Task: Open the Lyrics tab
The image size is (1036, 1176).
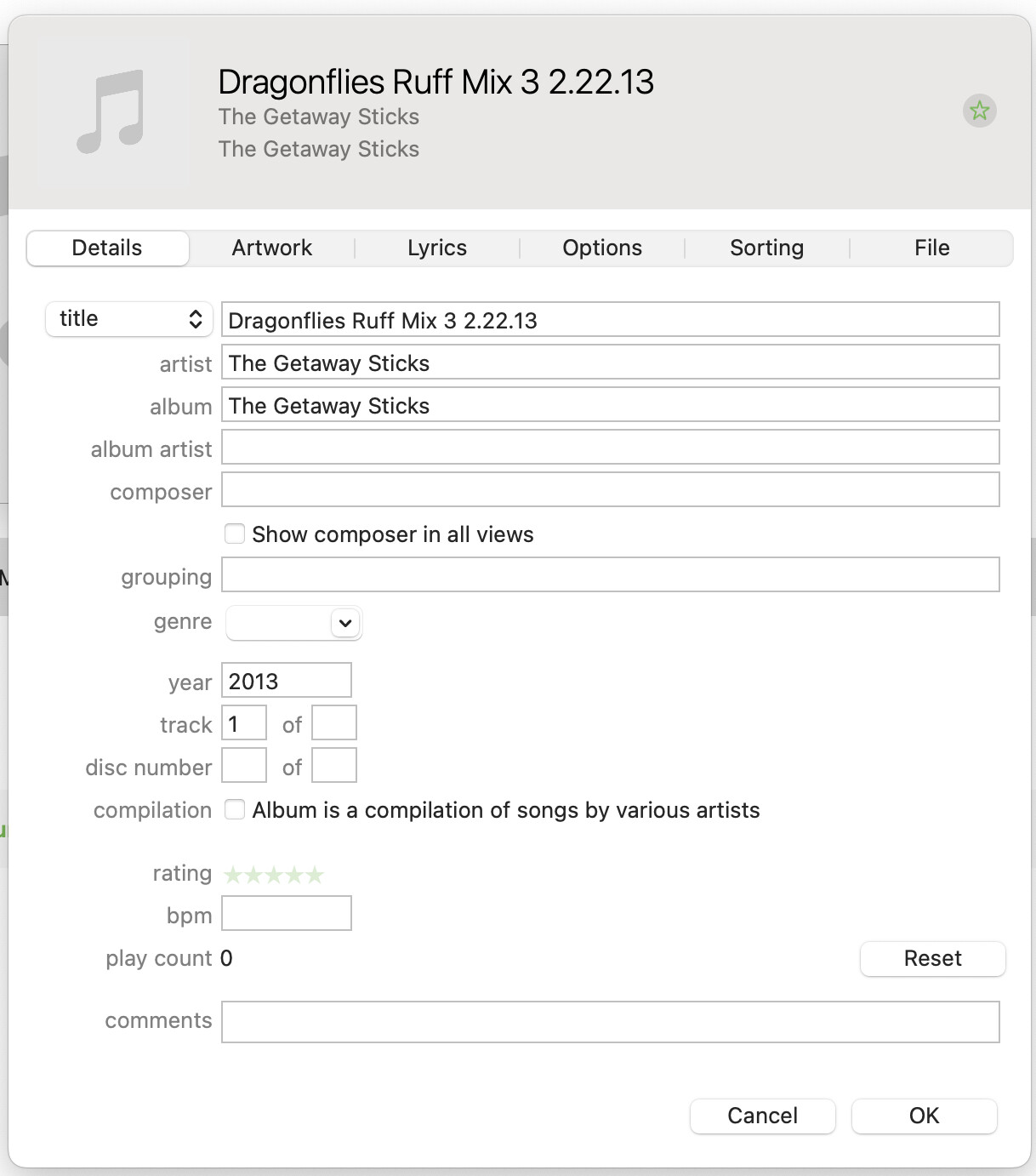Action: point(436,248)
